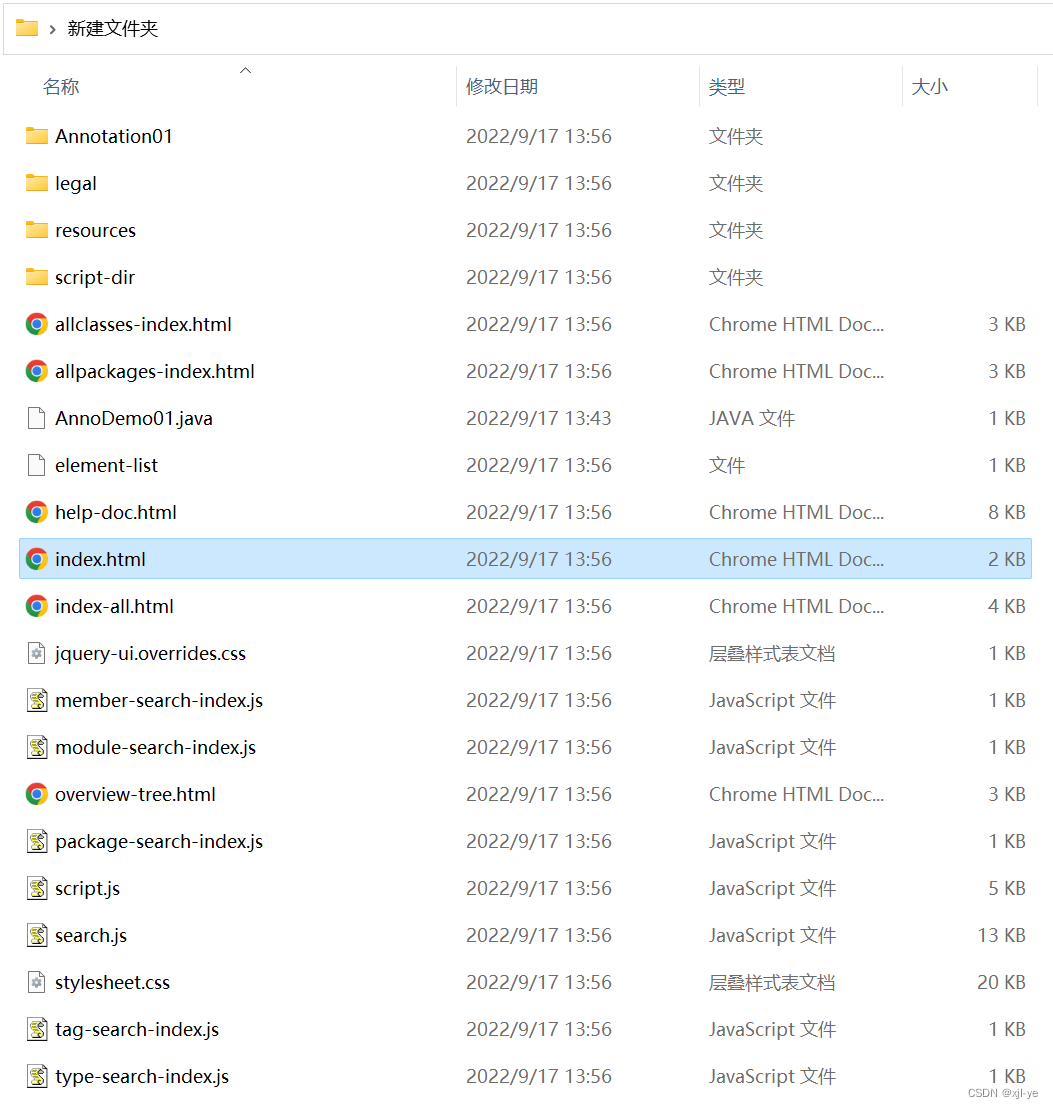Click the 新建文件夹 breadcrumb segment
Viewport: 1053px width, 1109px height.
[x=112, y=28]
